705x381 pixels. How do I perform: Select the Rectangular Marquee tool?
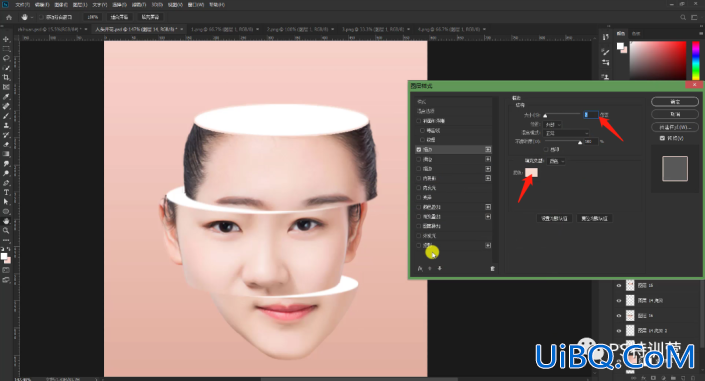pyautogui.click(x=6, y=49)
